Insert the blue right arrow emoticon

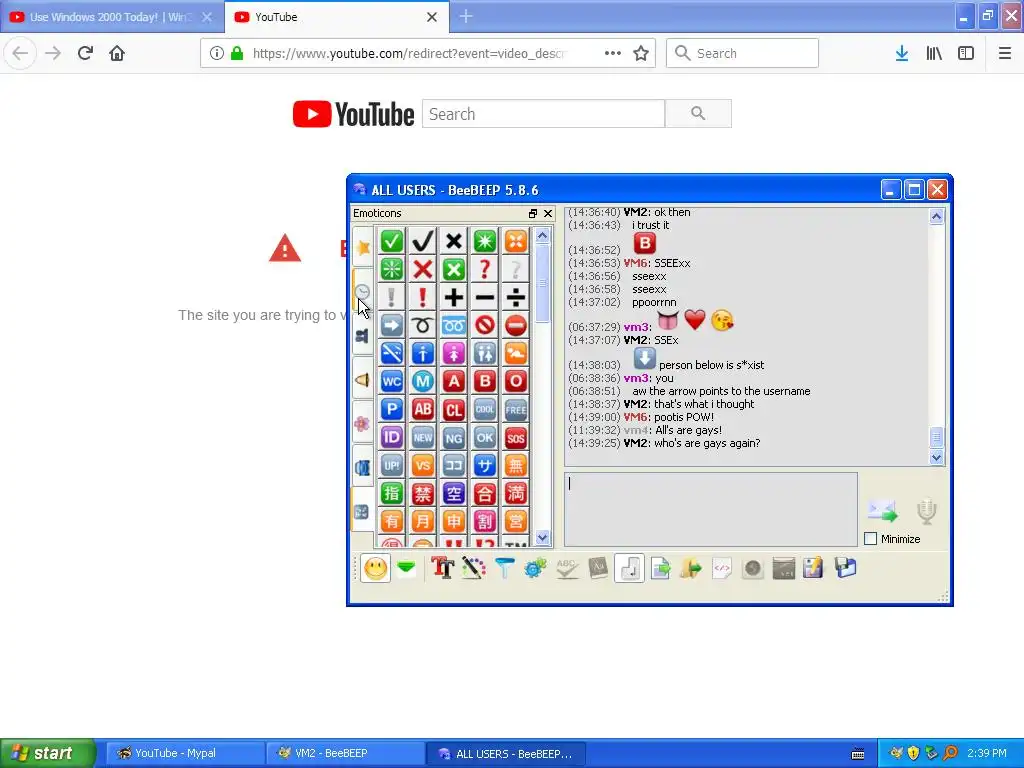click(x=392, y=325)
